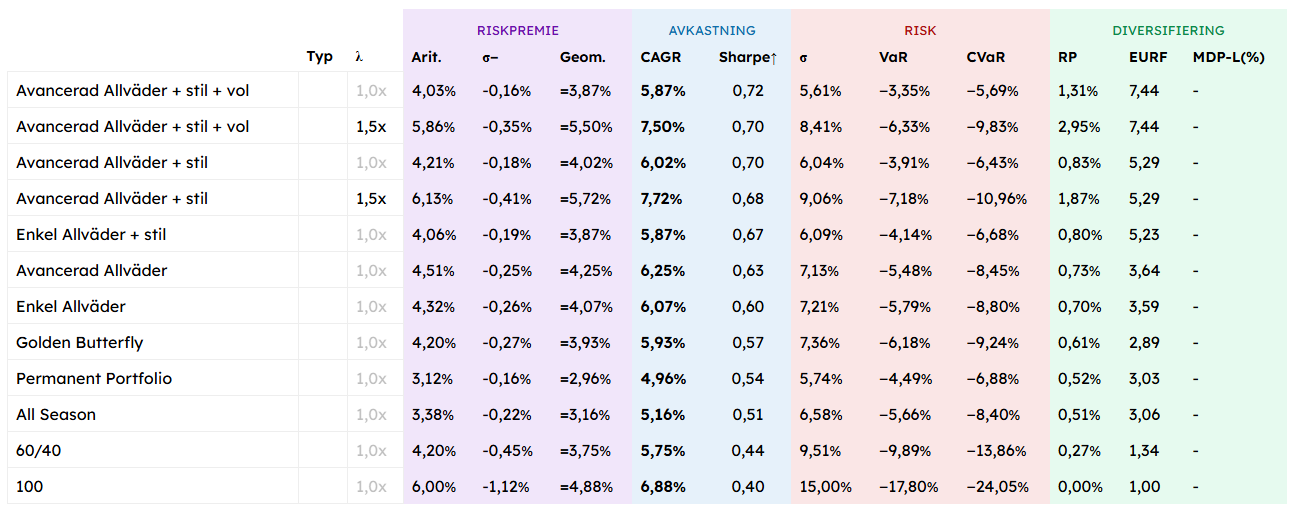Click 1,5x in Avancerad Allväder + stil + vol row
The height and width of the screenshot is (513, 1297).
click(371, 127)
